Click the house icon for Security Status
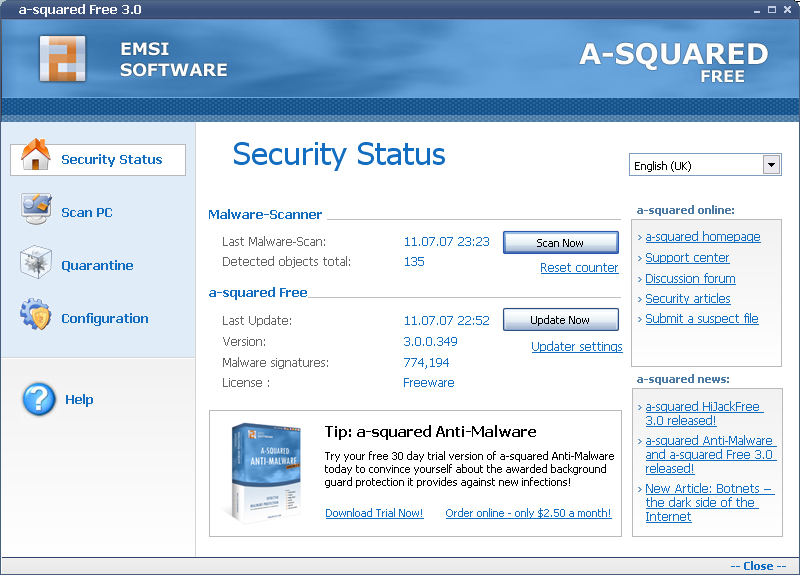 point(36,158)
